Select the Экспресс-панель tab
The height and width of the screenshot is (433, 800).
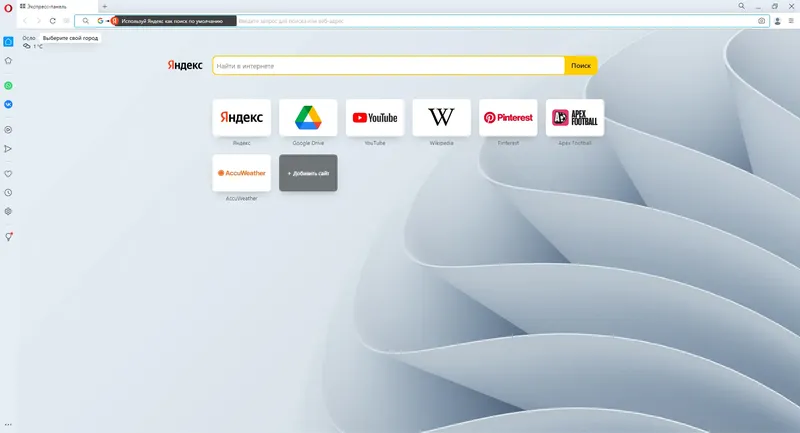click(57, 7)
